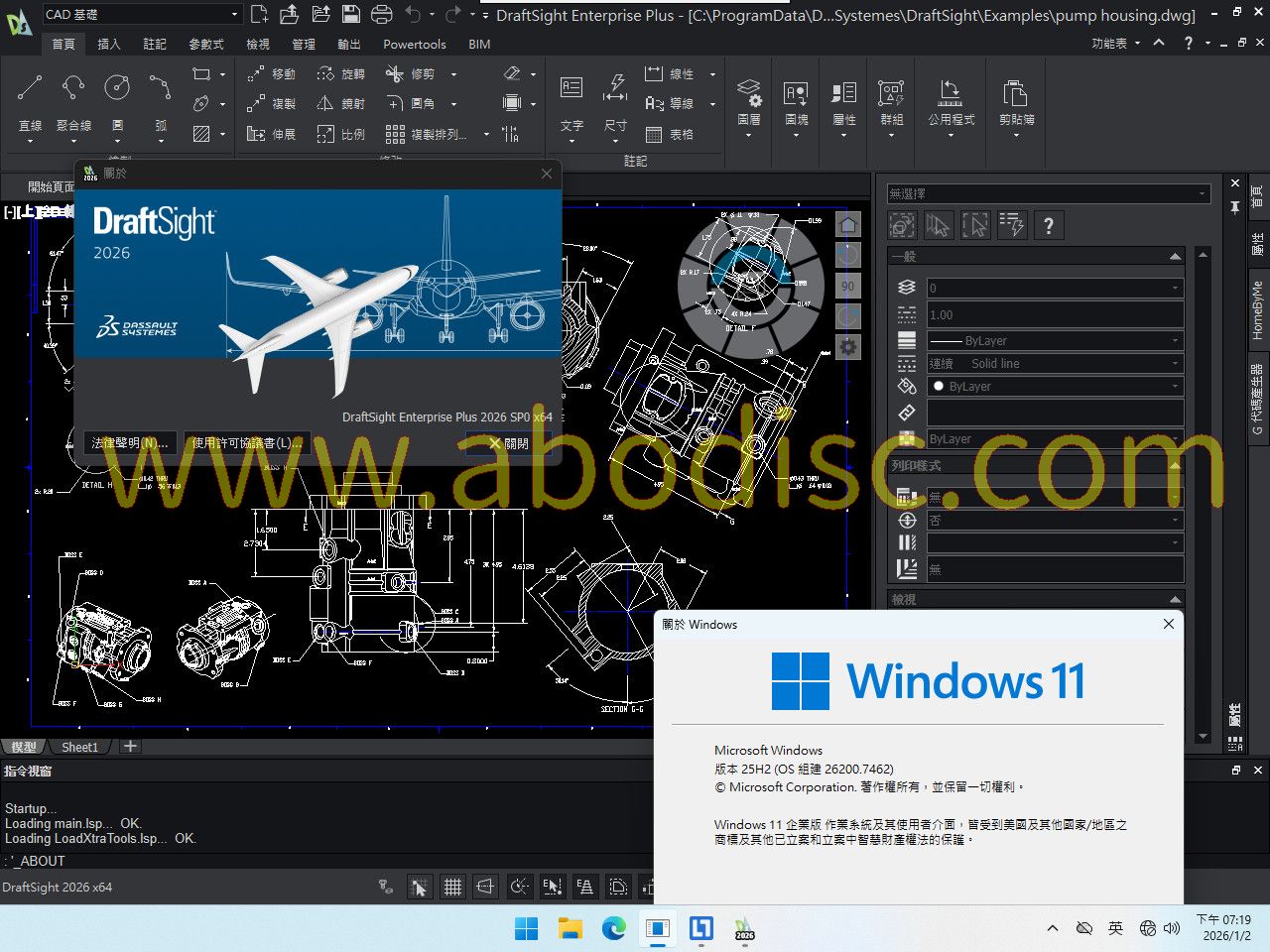The height and width of the screenshot is (952, 1270).
Task: Click the quick select lightning icon
Action: (x=1011, y=226)
